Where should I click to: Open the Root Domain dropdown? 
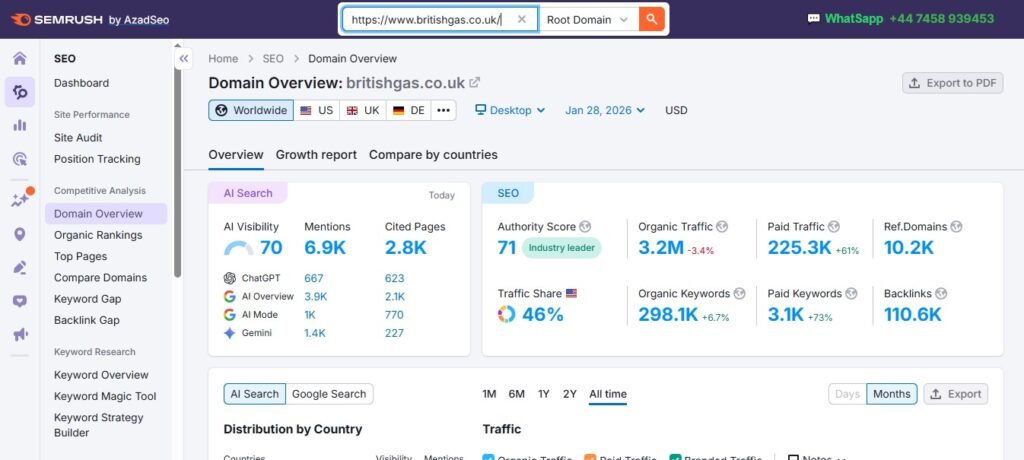pos(588,19)
